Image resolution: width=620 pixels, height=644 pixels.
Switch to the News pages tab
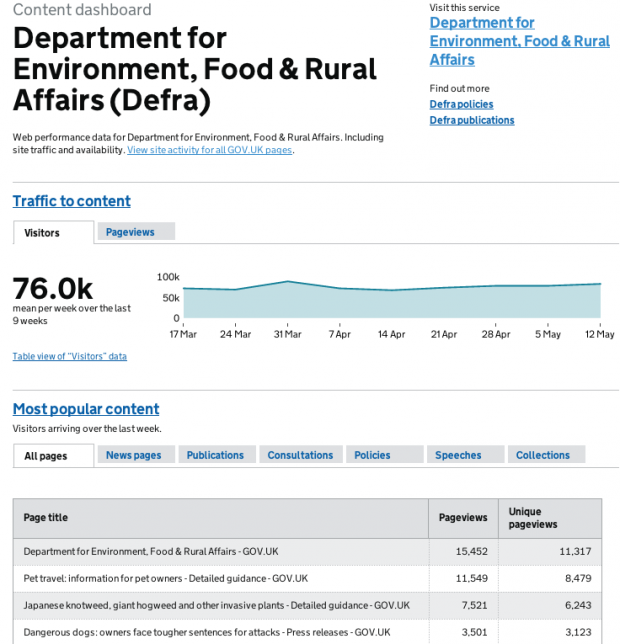[x=136, y=455]
